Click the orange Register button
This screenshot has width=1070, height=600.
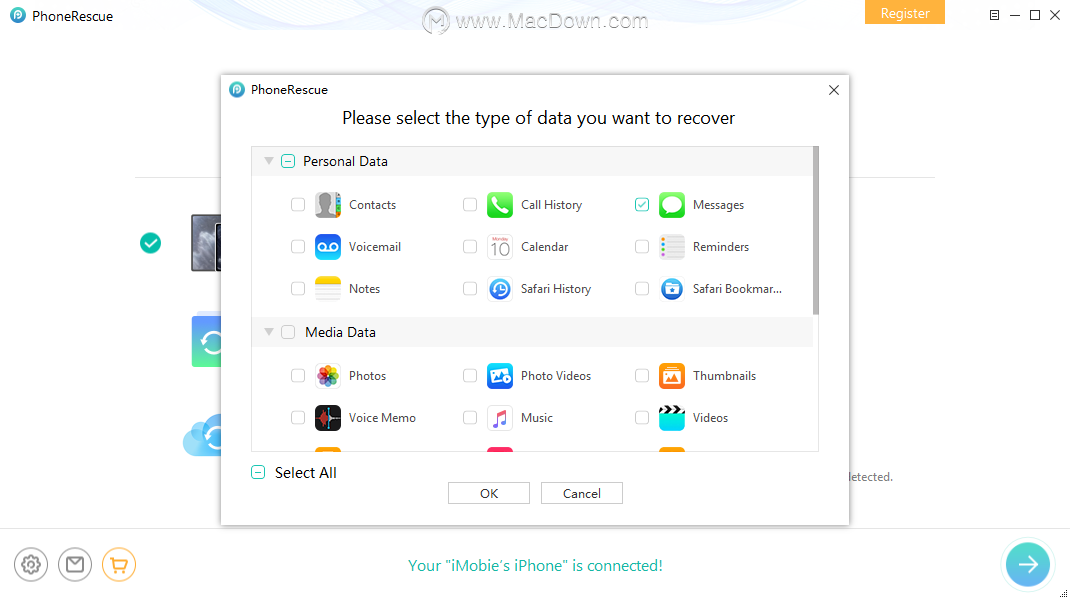905,12
